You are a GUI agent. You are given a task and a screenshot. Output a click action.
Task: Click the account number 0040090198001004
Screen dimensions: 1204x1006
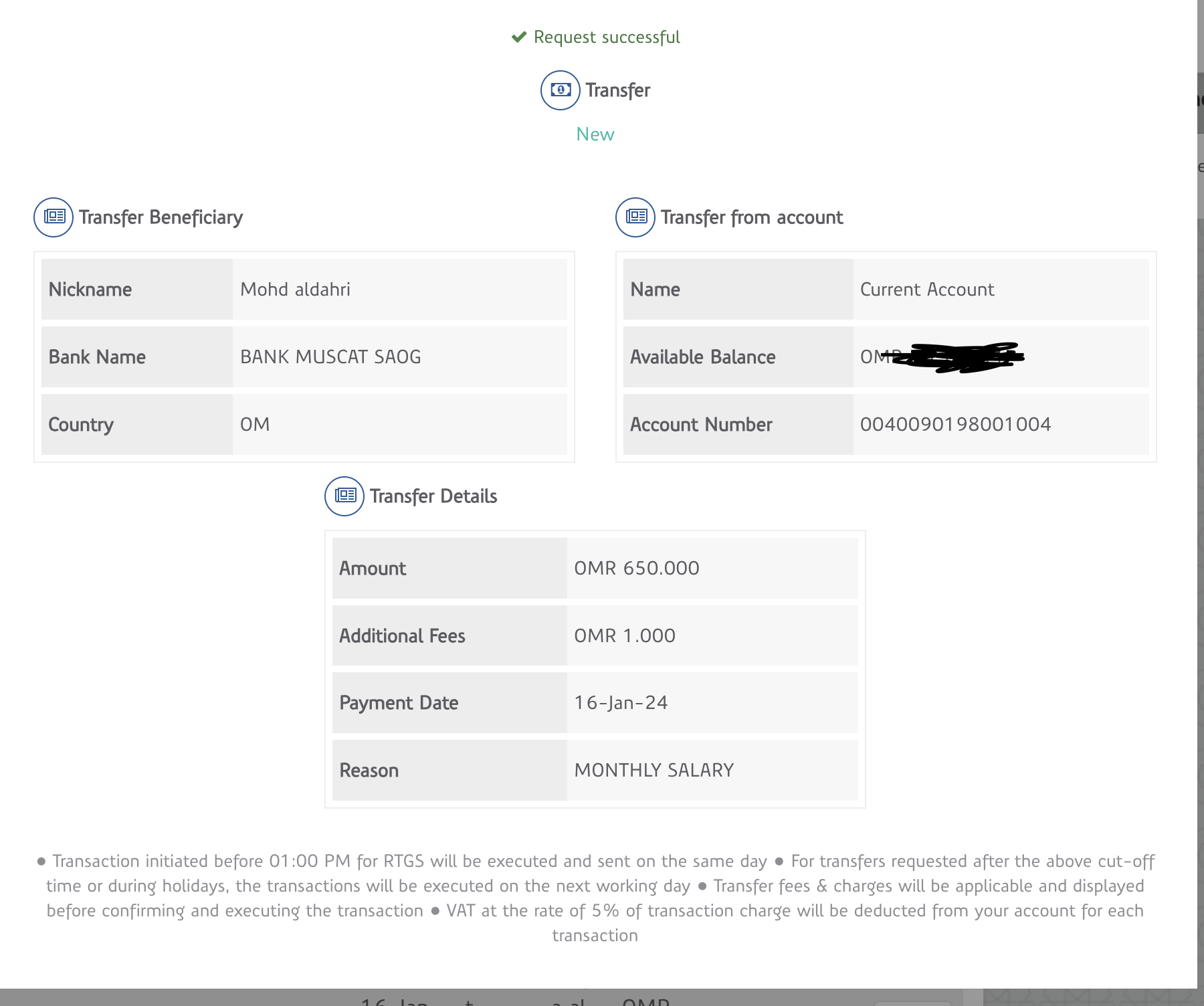pos(955,425)
